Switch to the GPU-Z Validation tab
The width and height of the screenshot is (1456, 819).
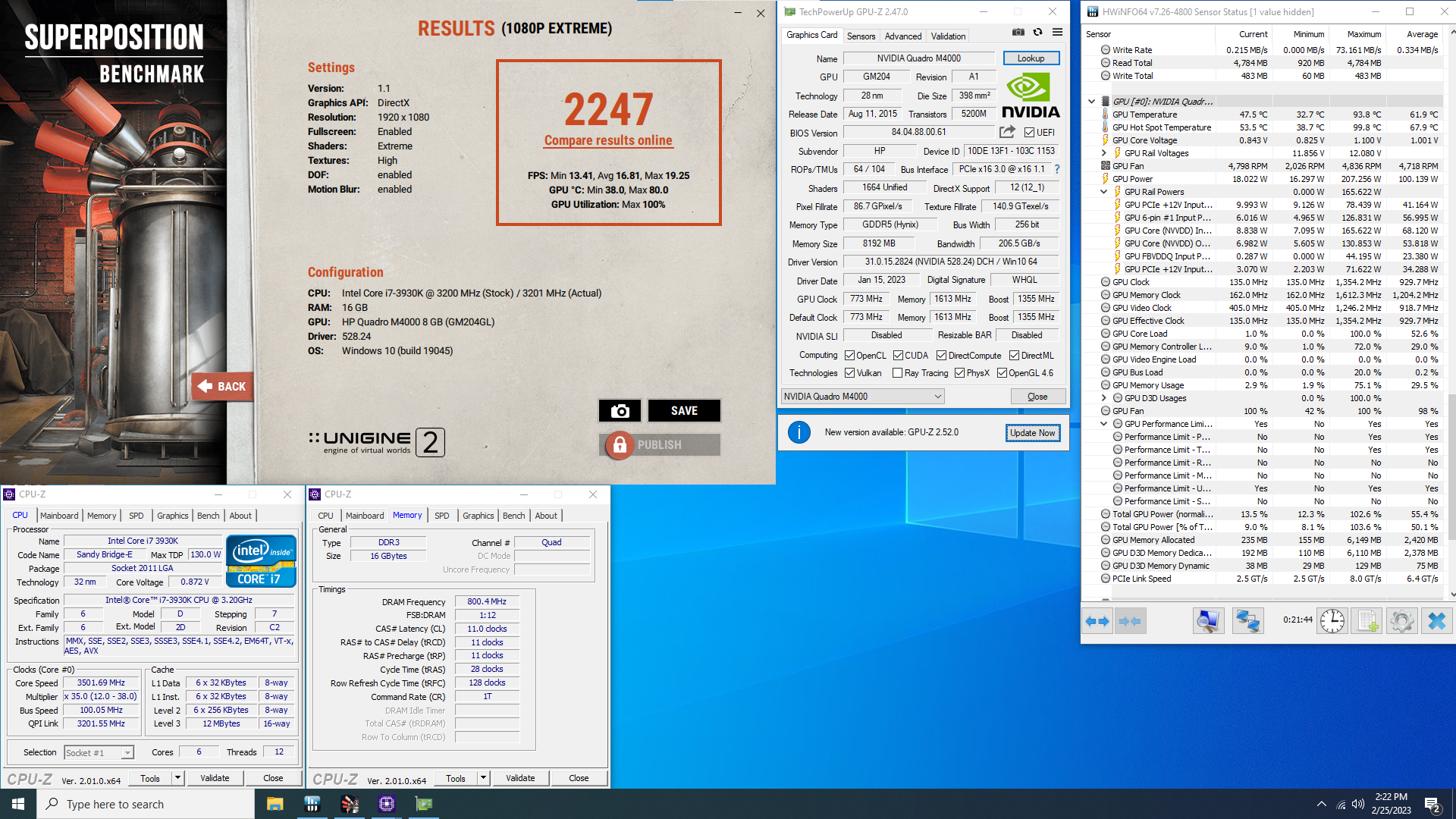click(x=948, y=36)
